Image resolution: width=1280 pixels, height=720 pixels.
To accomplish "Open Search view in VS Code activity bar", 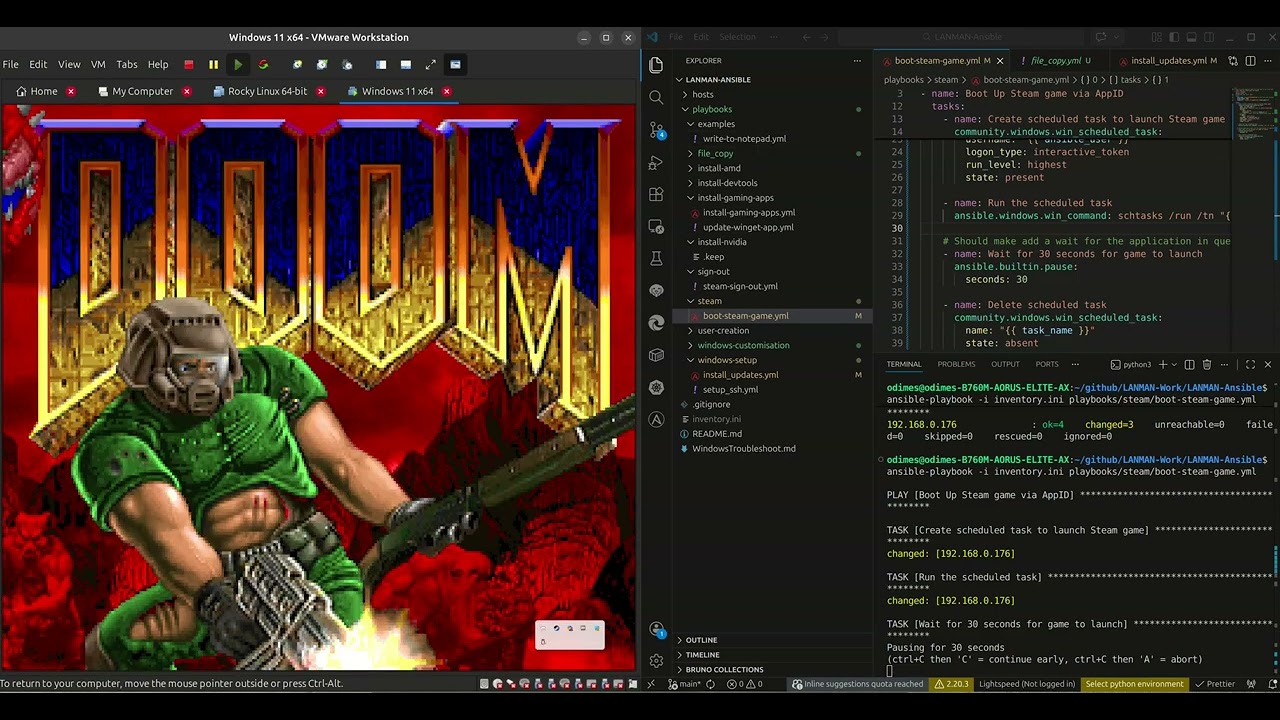I will click(656, 97).
